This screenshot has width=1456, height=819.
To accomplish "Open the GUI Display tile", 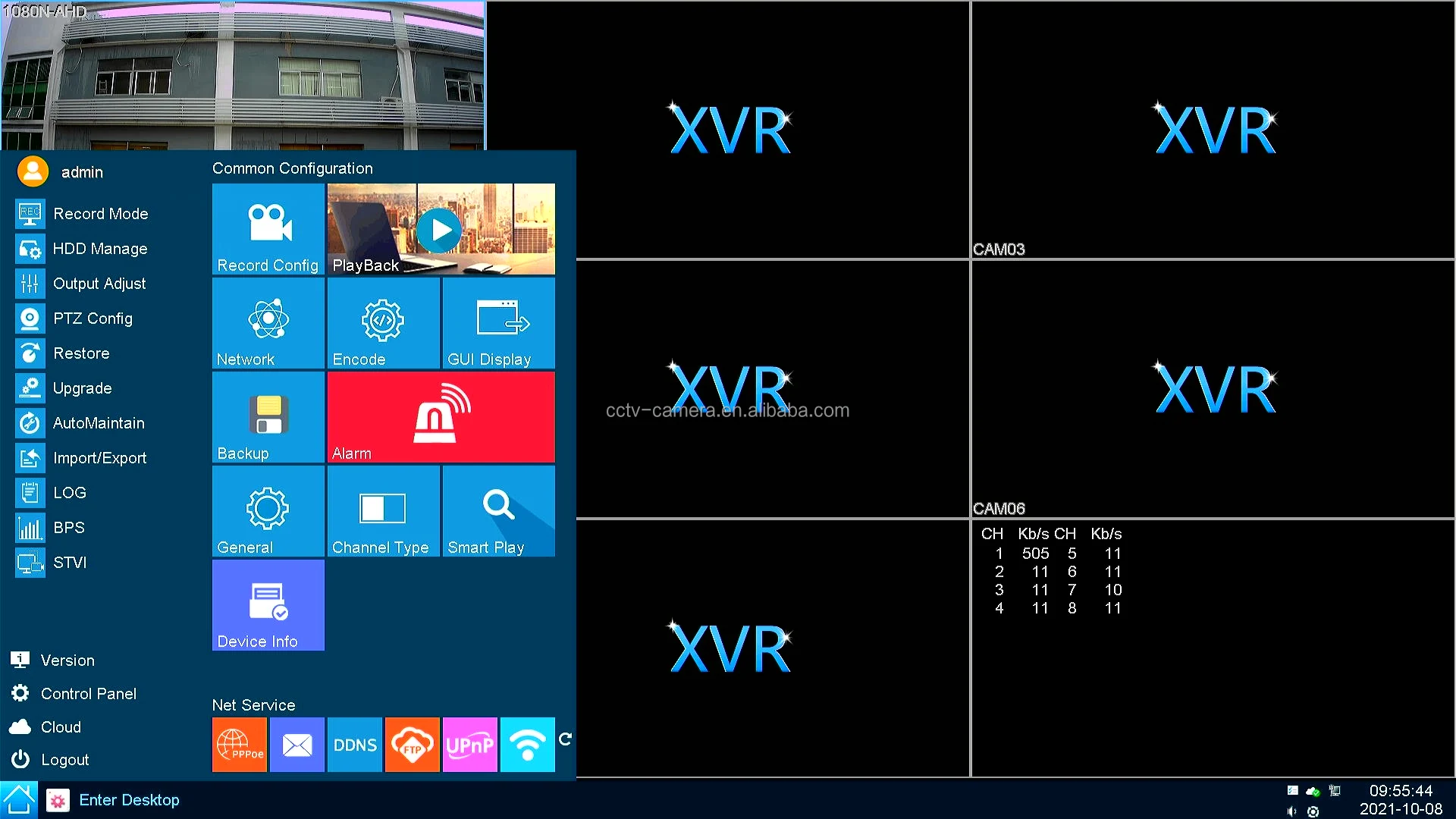I will (x=498, y=323).
